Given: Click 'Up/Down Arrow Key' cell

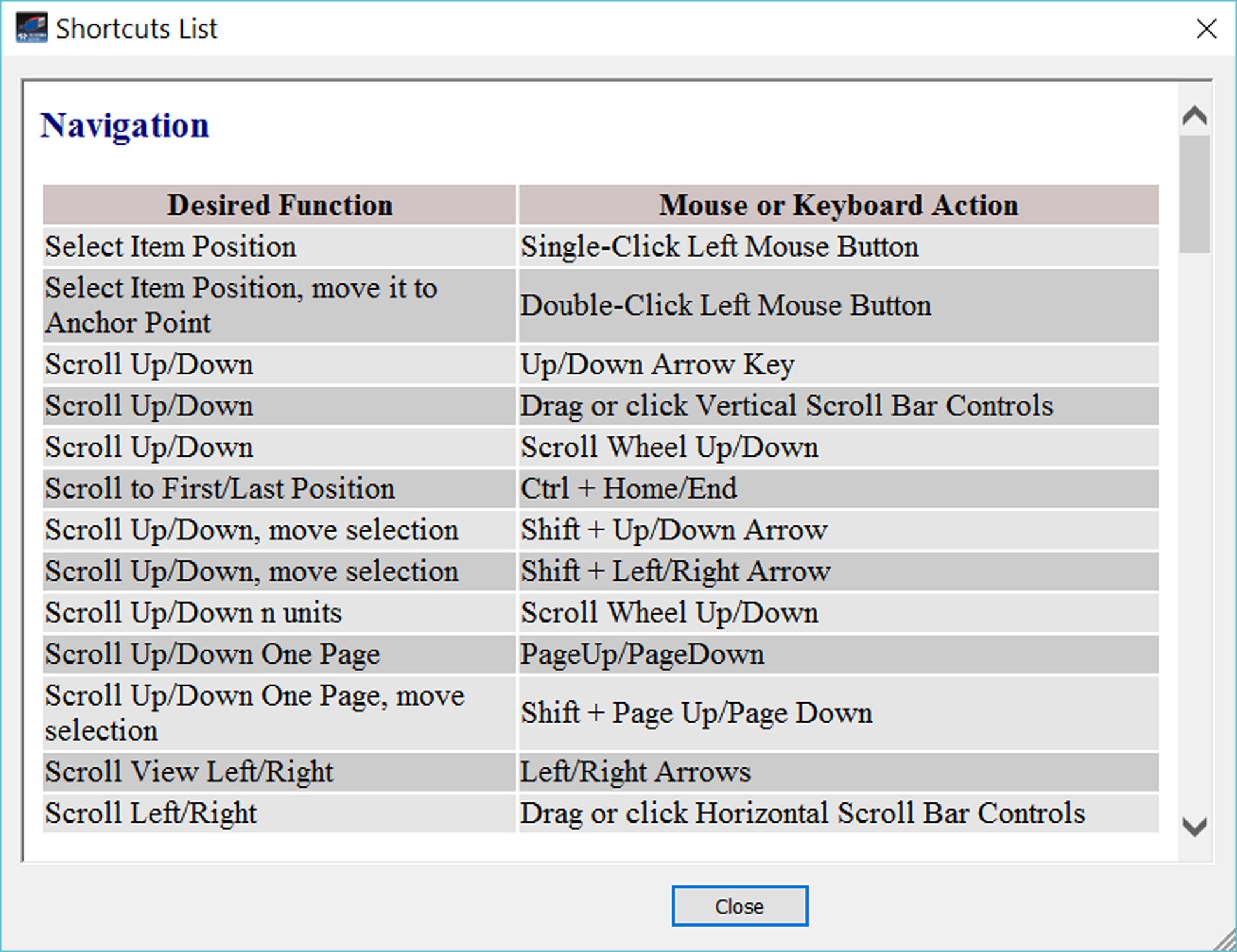Looking at the screenshot, I should [838, 364].
